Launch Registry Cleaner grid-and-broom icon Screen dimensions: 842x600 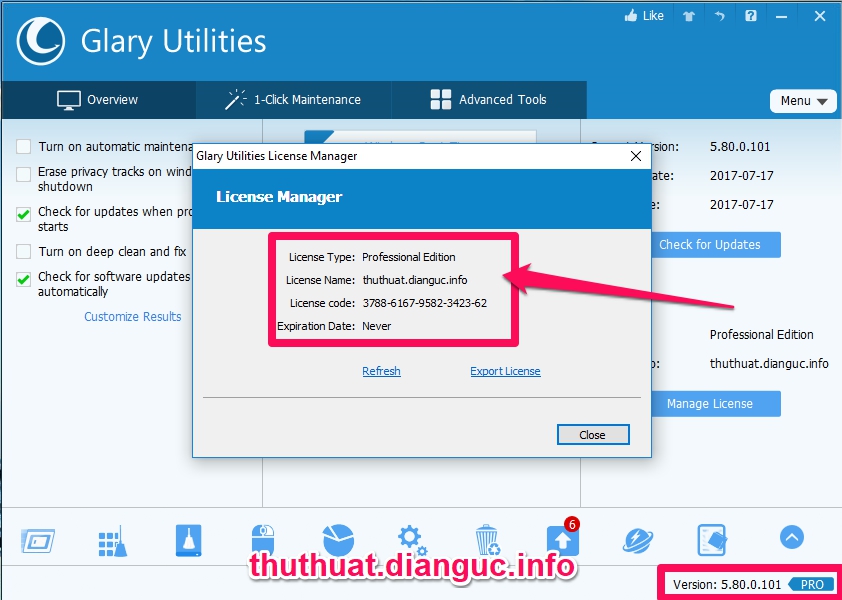(113, 541)
